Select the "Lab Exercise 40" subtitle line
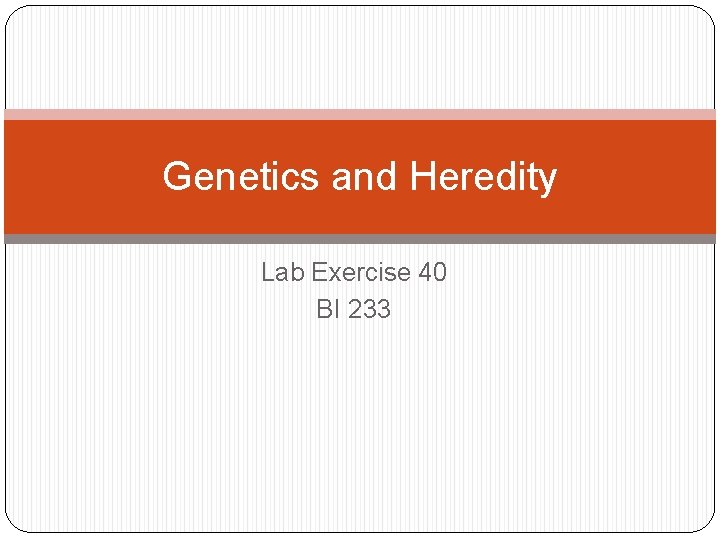This screenshot has width=720, height=540. (354, 272)
